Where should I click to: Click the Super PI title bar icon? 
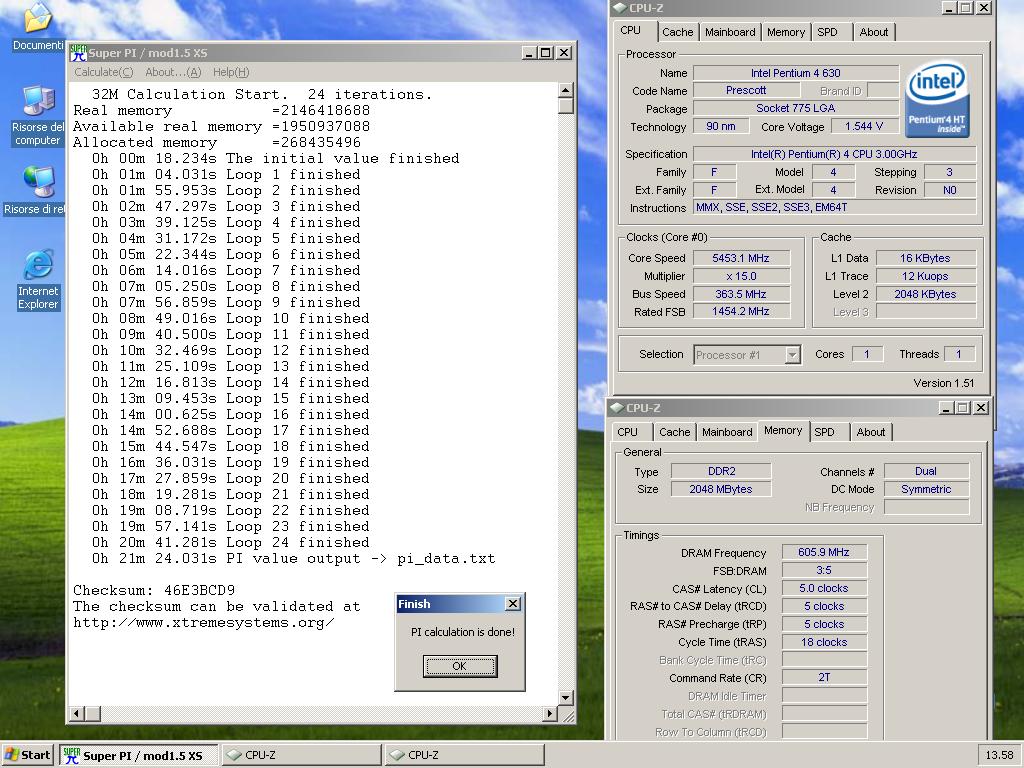coord(78,53)
